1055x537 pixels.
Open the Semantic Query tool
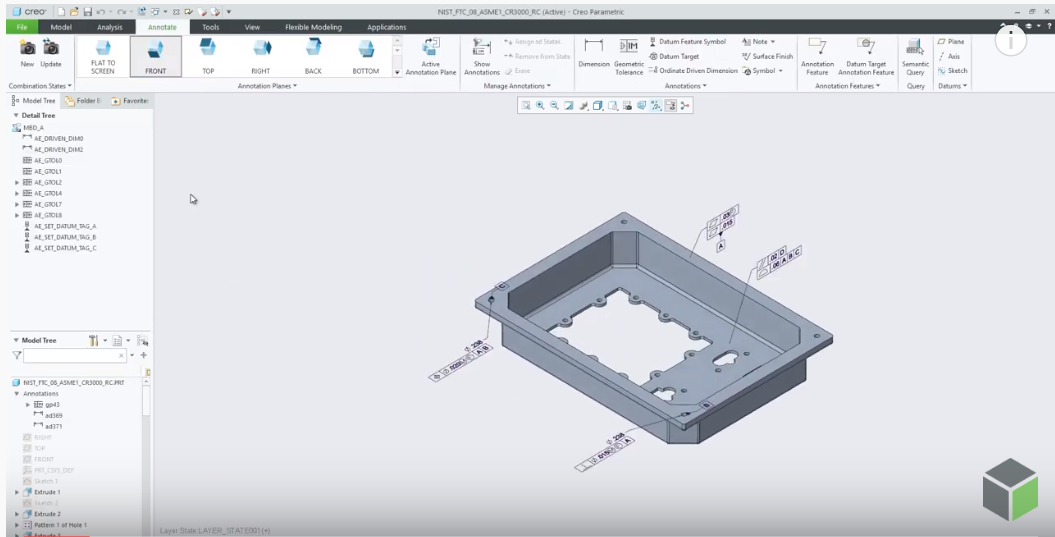(914, 55)
